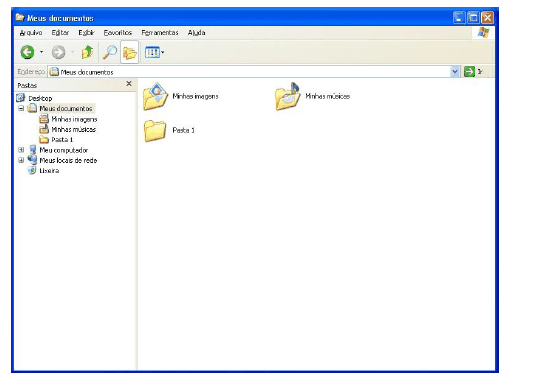Open the Views mode dropdown

154,52
